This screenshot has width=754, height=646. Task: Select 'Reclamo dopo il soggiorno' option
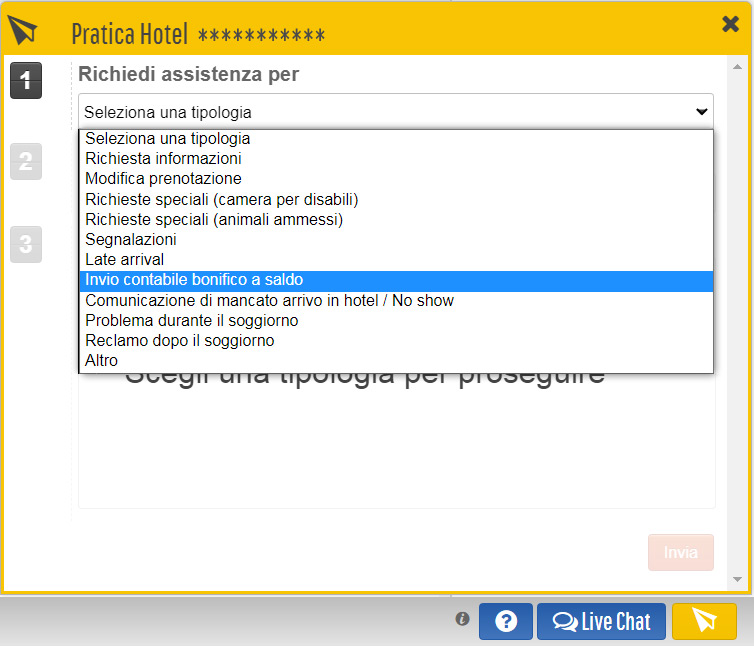tap(179, 341)
